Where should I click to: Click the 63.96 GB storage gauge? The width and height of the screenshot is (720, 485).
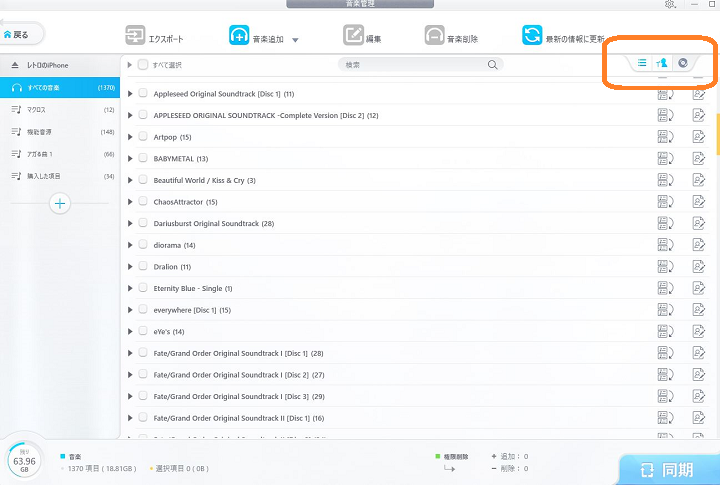24,460
